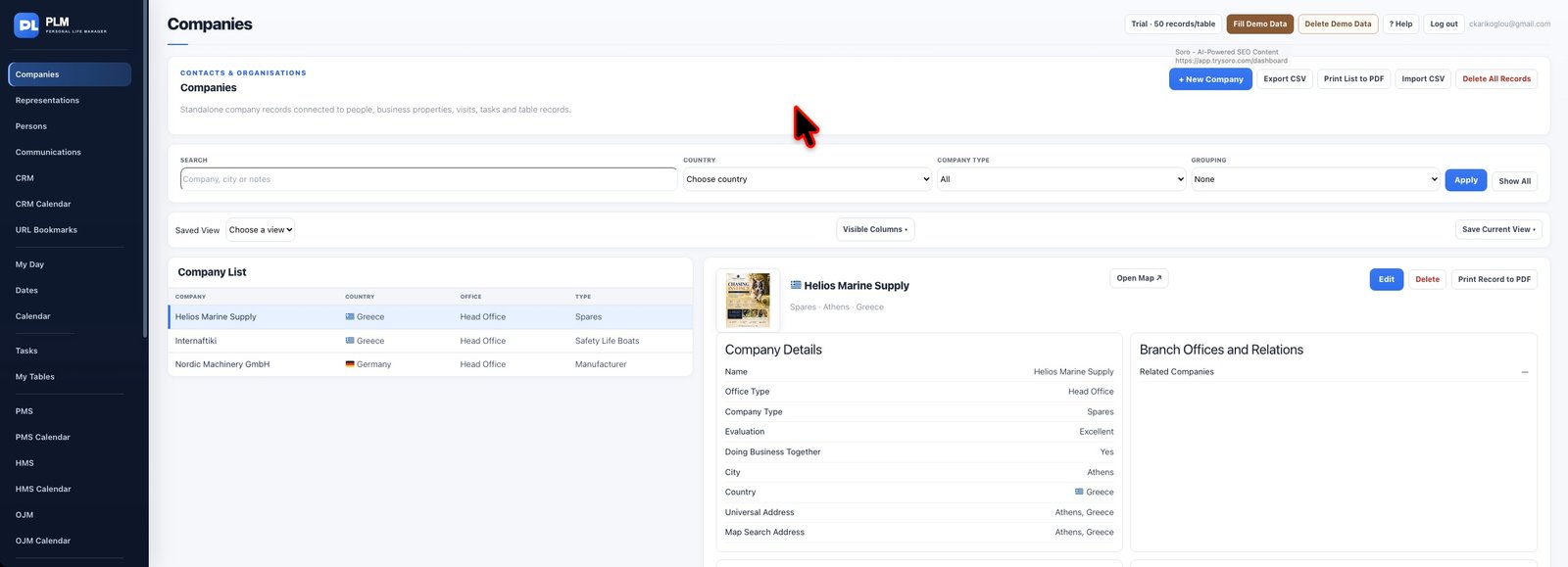Image resolution: width=1568 pixels, height=567 pixels.
Task: Click the Show All button
Action: pos(1514,181)
